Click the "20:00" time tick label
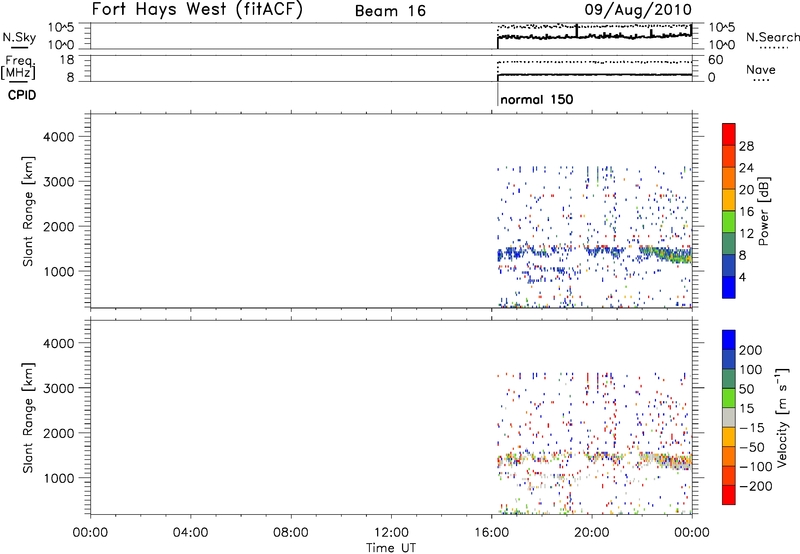 pyautogui.click(x=592, y=533)
